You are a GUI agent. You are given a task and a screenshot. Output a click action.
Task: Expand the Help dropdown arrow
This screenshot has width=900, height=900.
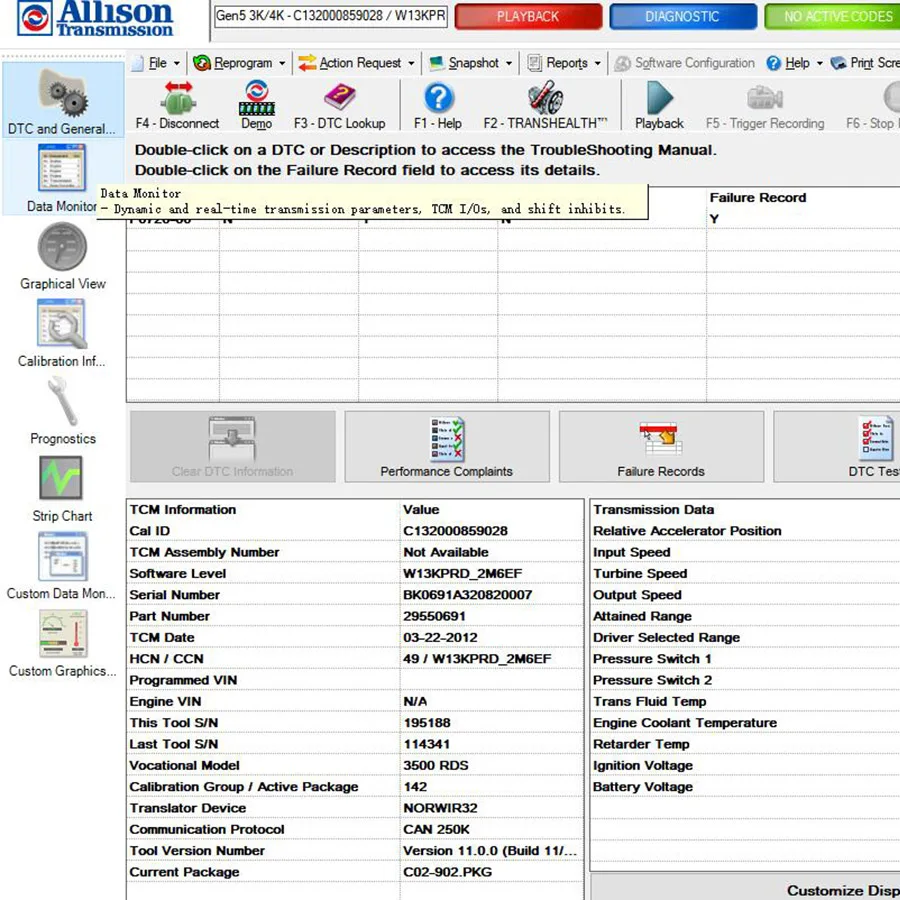[820, 63]
